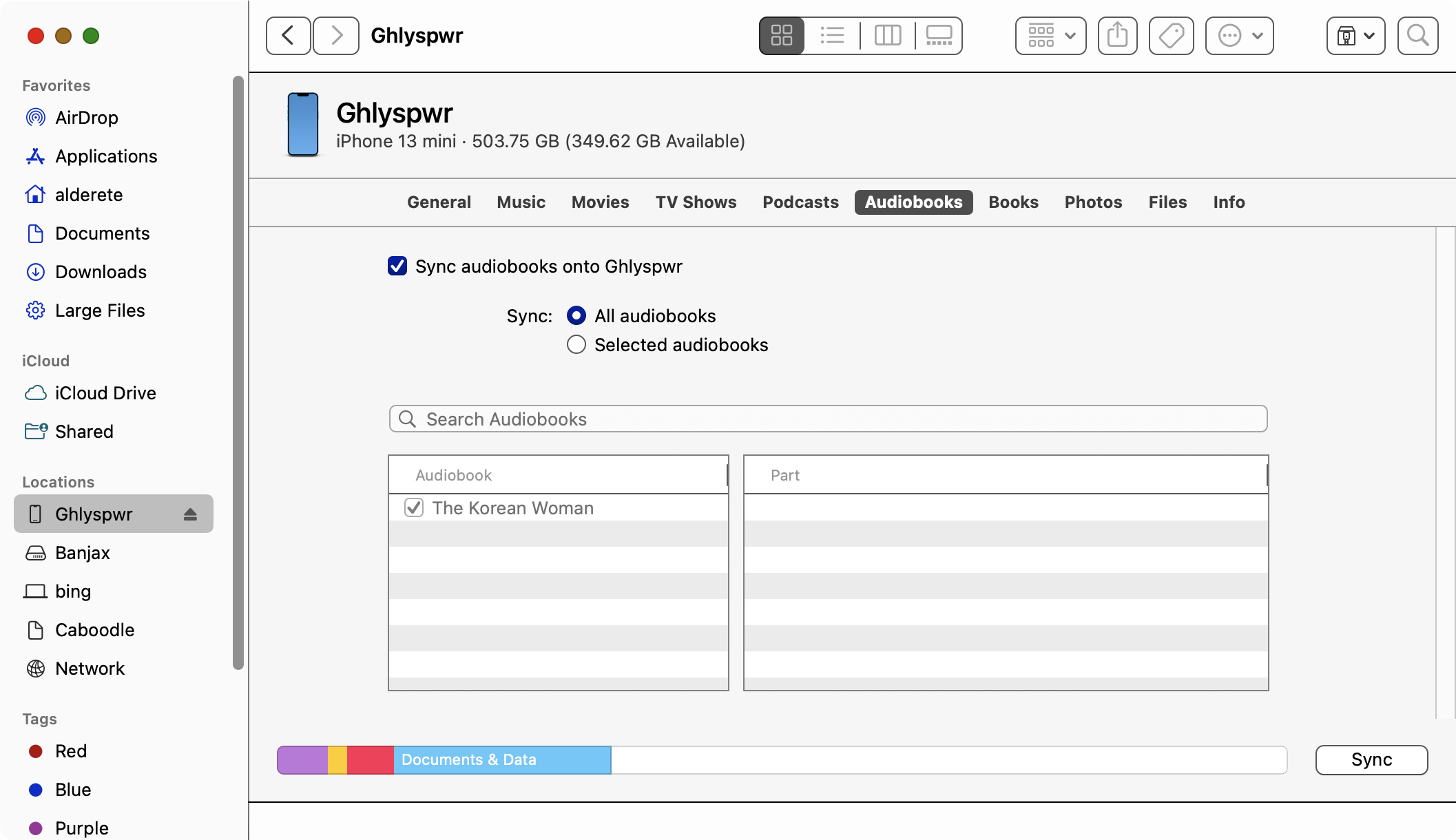Switch to list view

click(x=832, y=35)
